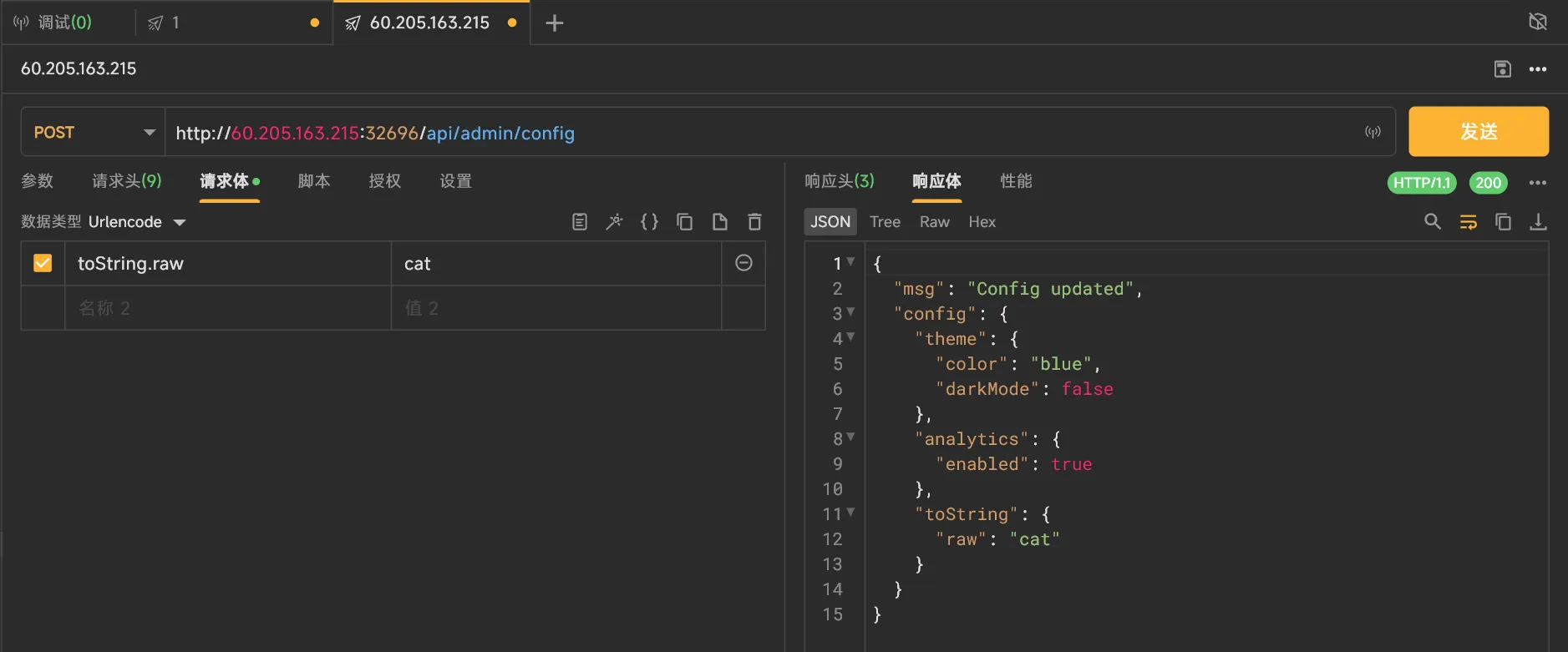Uncheck the toString.raw parameter checkbox
Screen dimensions: 1568x652
tap(43, 264)
